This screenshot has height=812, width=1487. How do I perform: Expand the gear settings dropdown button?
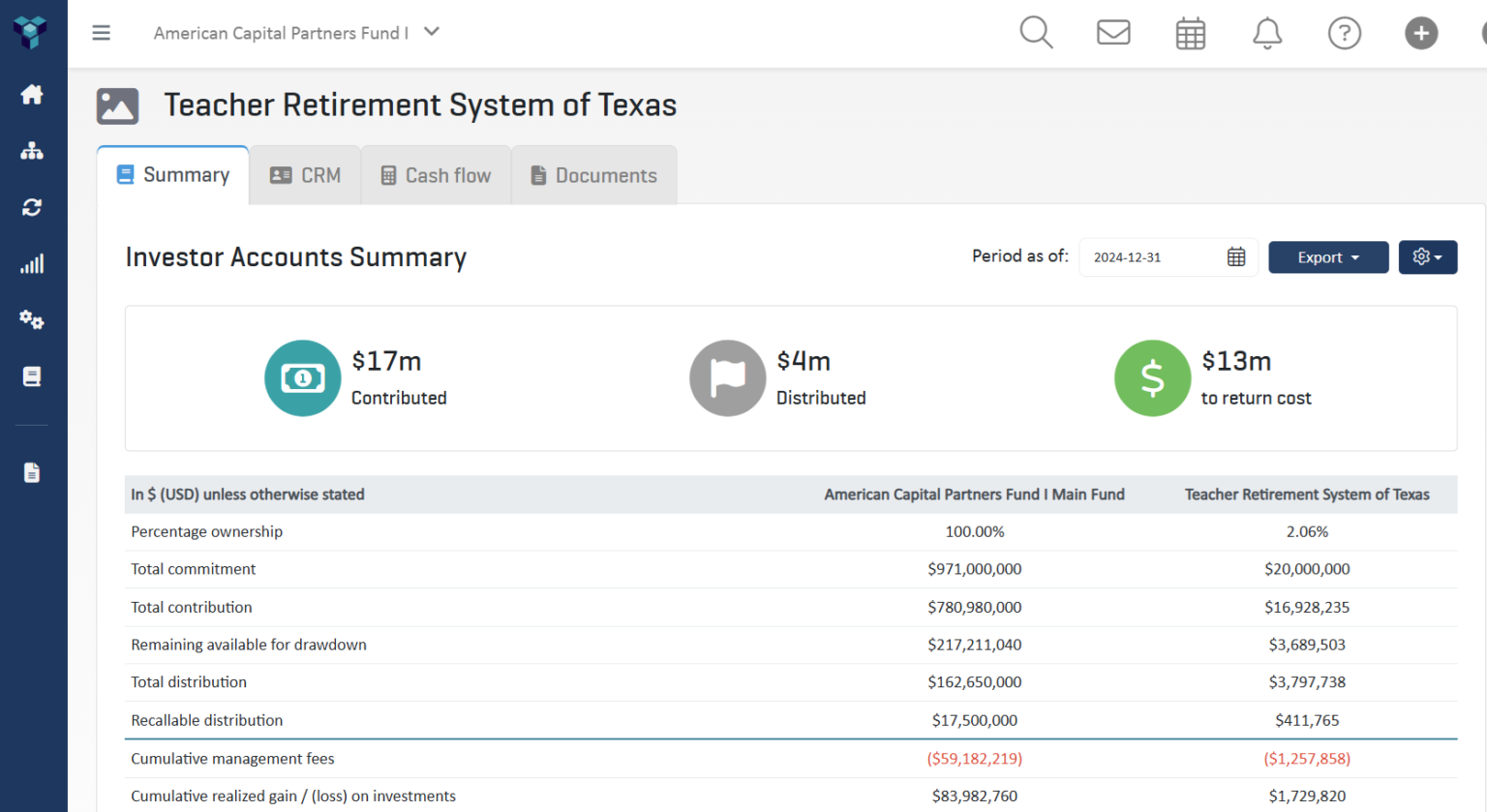click(1427, 257)
